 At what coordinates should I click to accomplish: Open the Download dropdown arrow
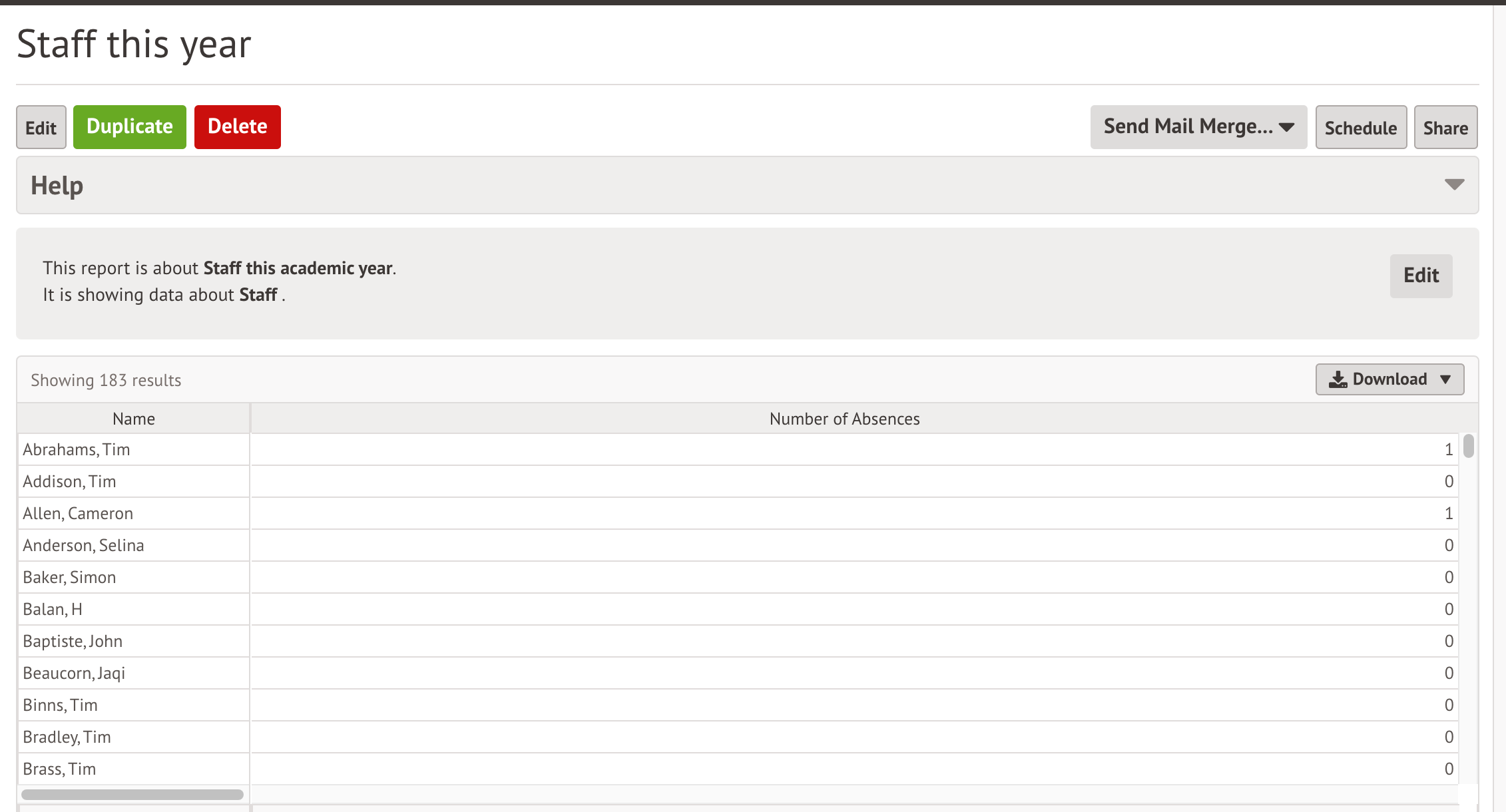(1445, 379)
